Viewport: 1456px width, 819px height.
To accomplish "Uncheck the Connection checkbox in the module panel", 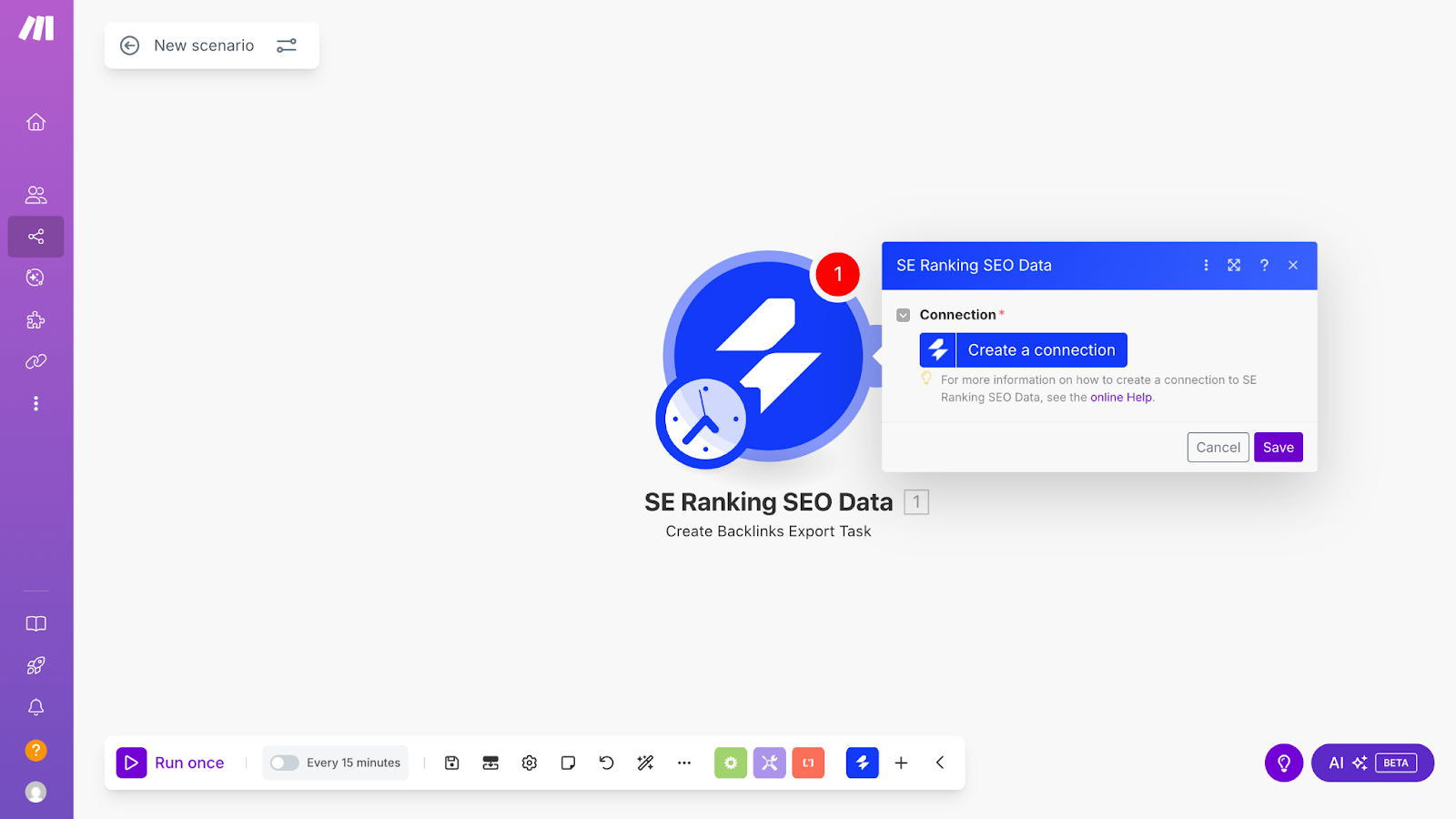I will 903,315.
